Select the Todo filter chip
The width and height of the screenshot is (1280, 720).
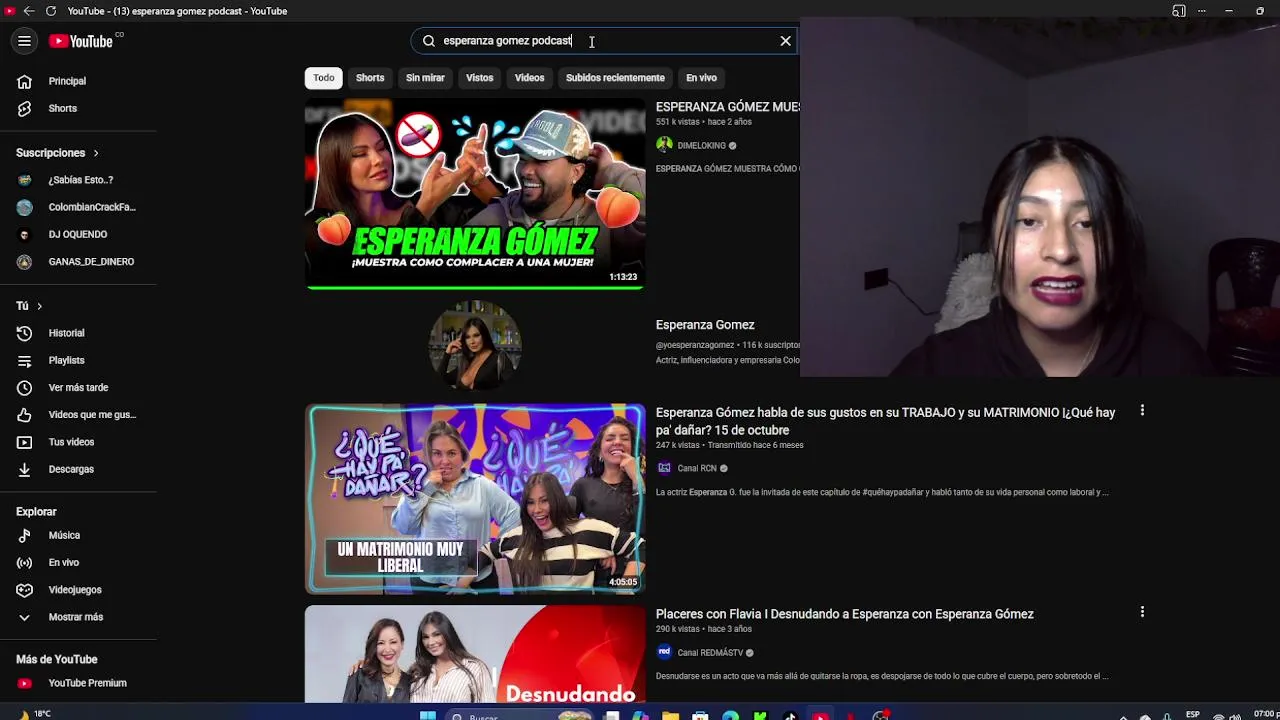pos(324,78)
